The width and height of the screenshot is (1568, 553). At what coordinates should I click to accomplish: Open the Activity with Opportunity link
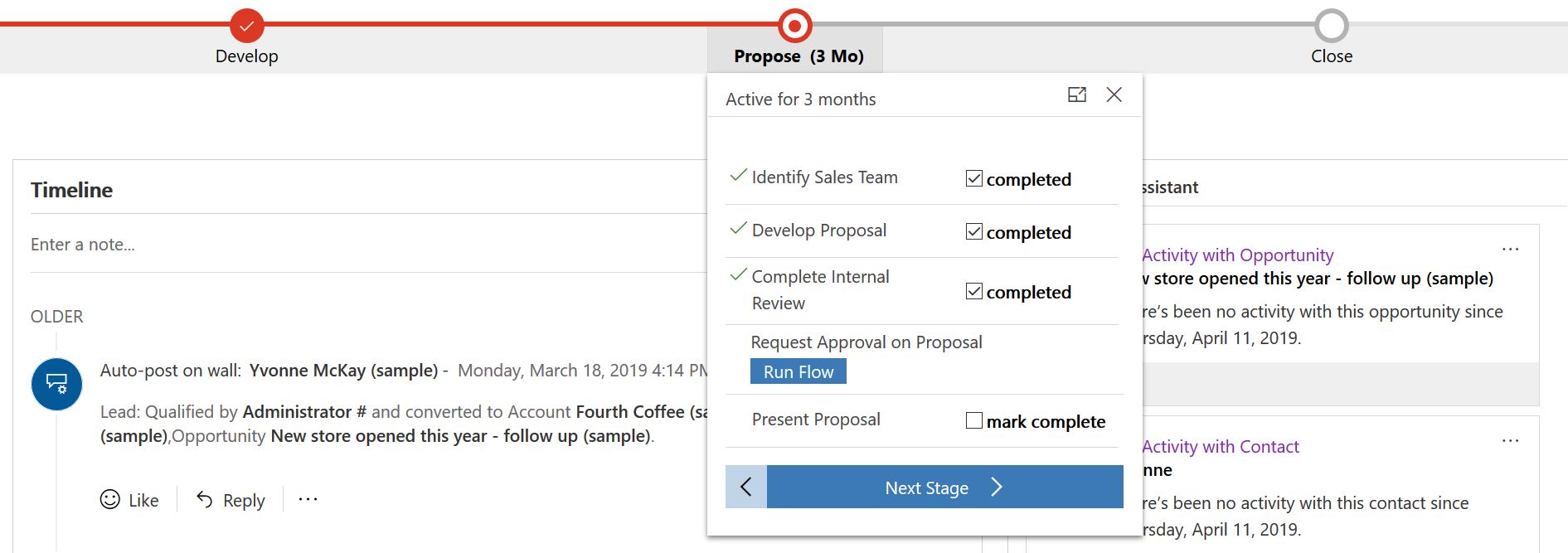(1237, 255)
